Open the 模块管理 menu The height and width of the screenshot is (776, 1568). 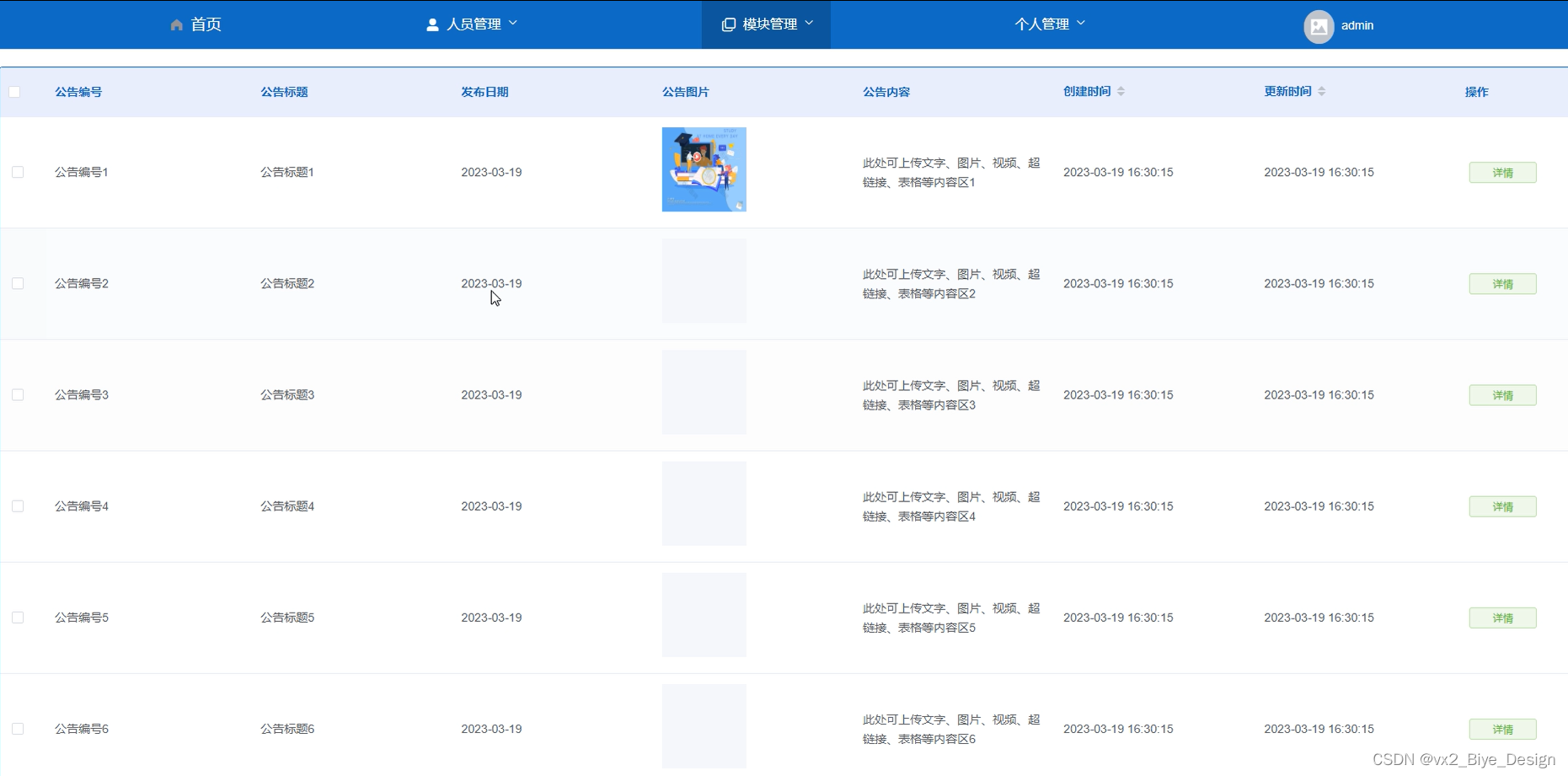pyautogui.click(x=767, y=24)
